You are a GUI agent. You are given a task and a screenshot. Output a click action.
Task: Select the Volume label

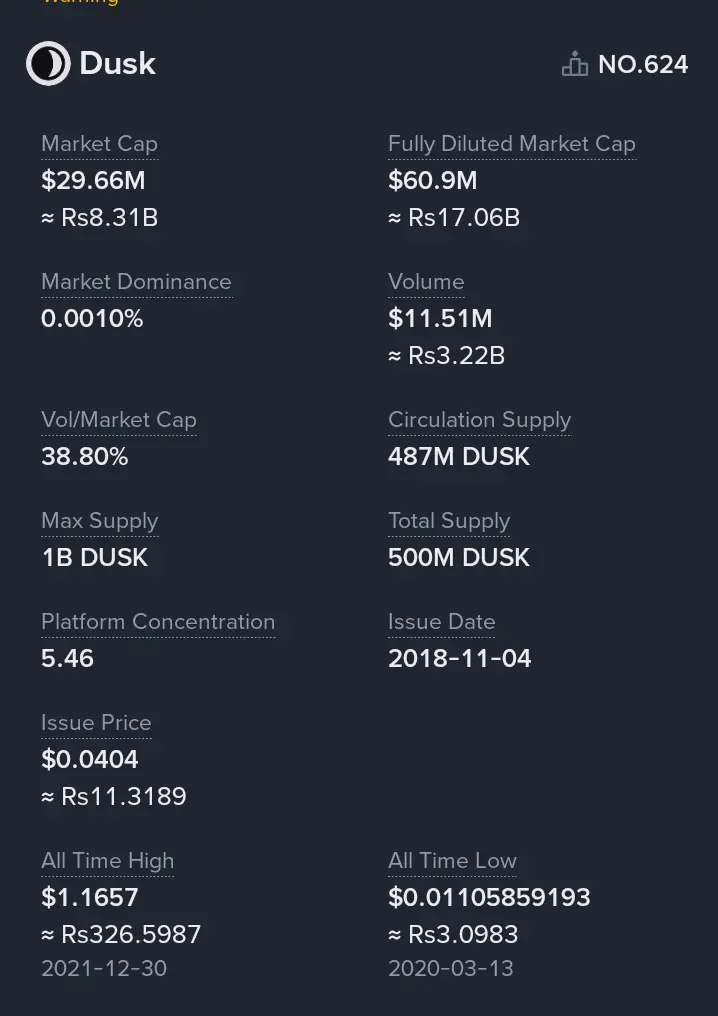click(426, 282)
